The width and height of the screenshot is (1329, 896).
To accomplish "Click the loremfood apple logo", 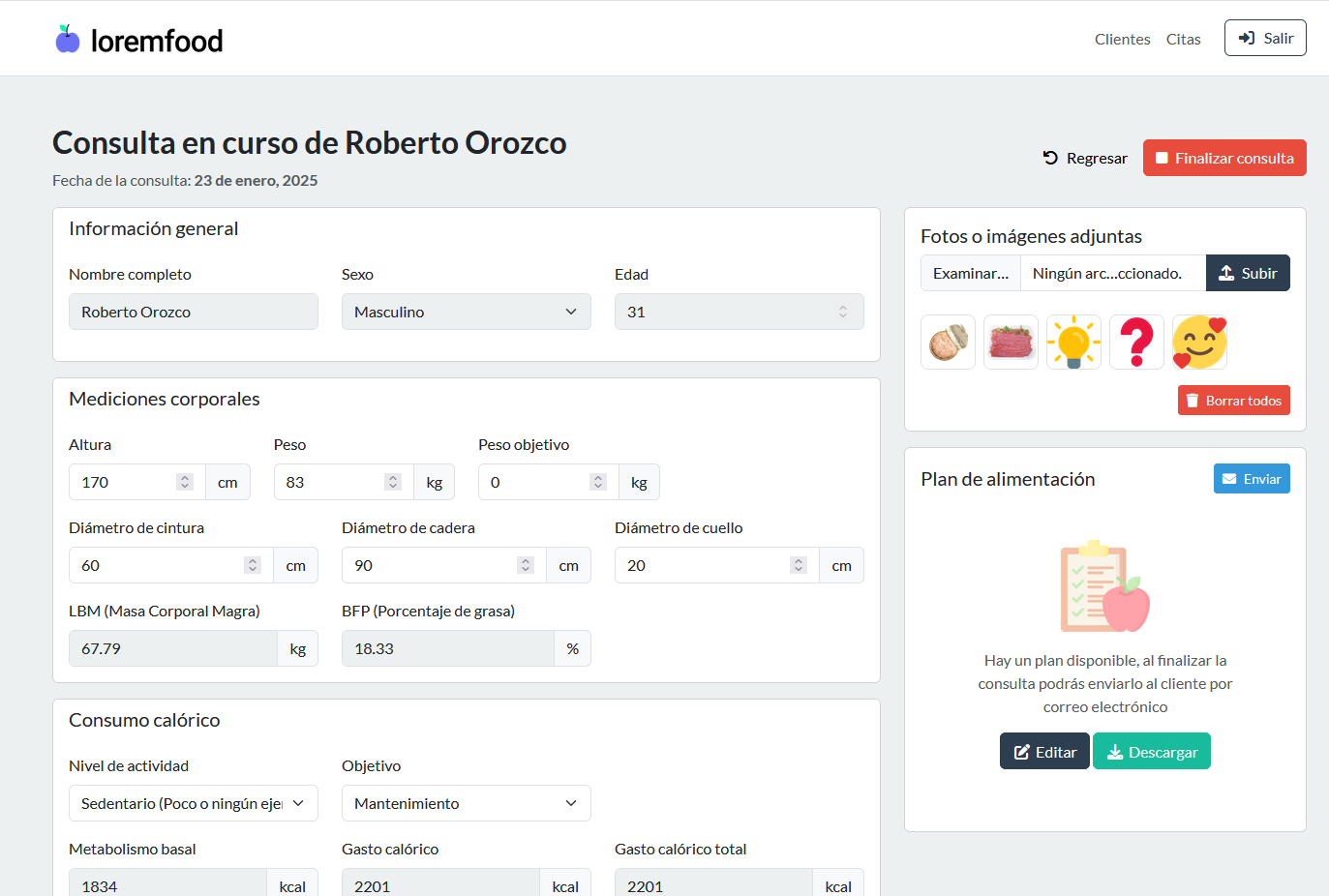I will point(68,40).
